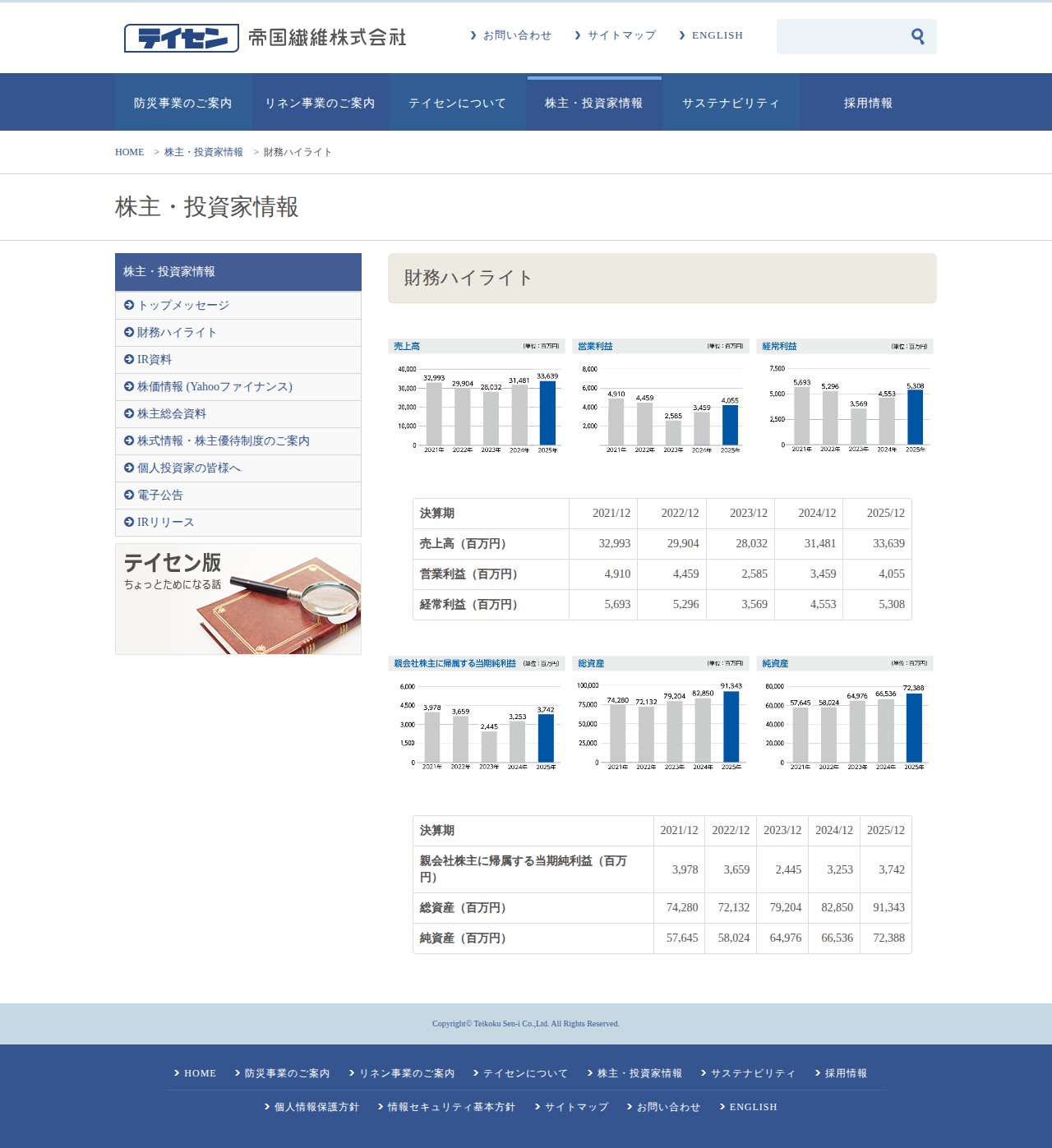Click footer 採用情報 link
The width and height of the screenshot is (1052, 1148).
841,1073
